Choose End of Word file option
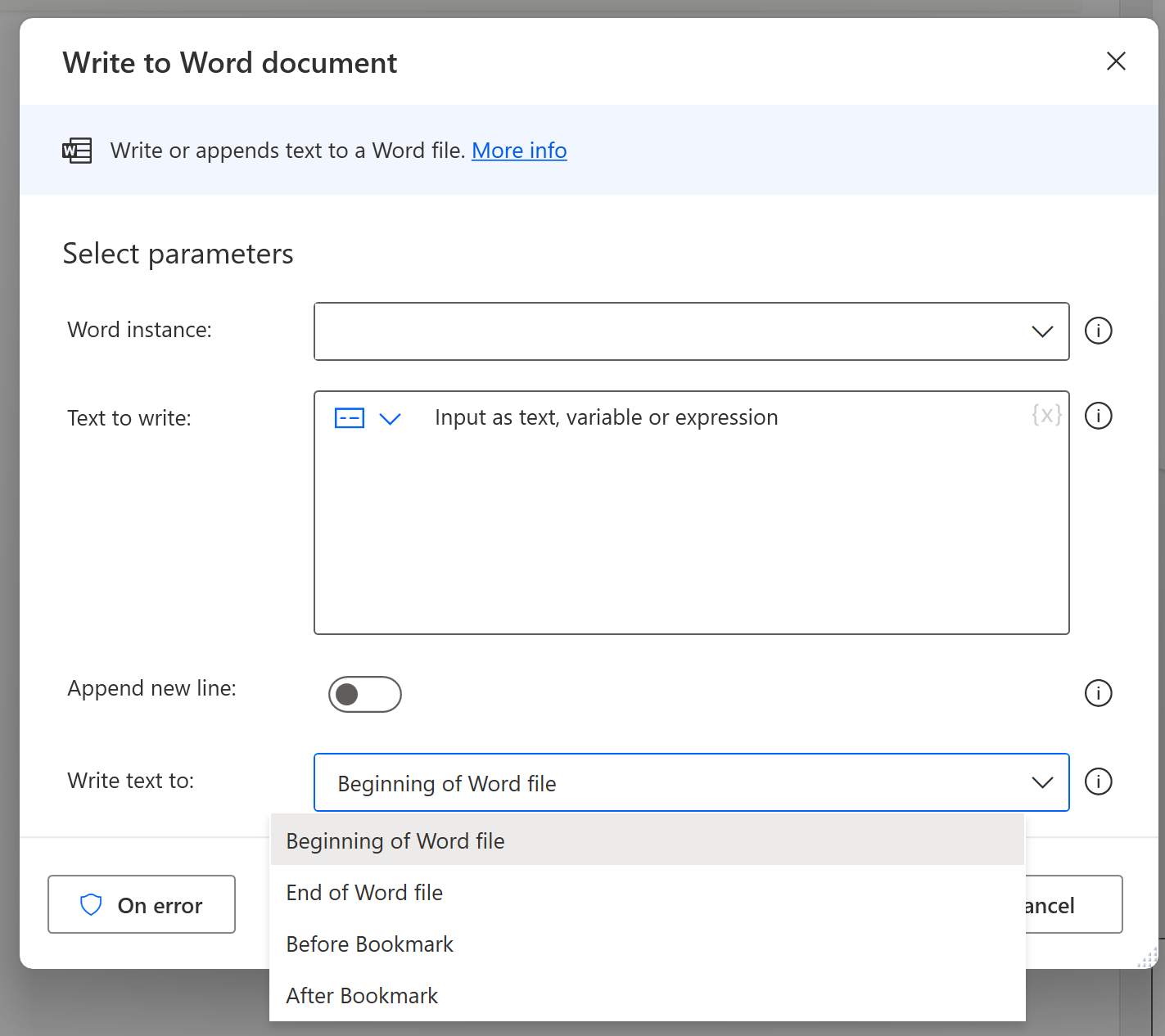 (x=364, y=893)
